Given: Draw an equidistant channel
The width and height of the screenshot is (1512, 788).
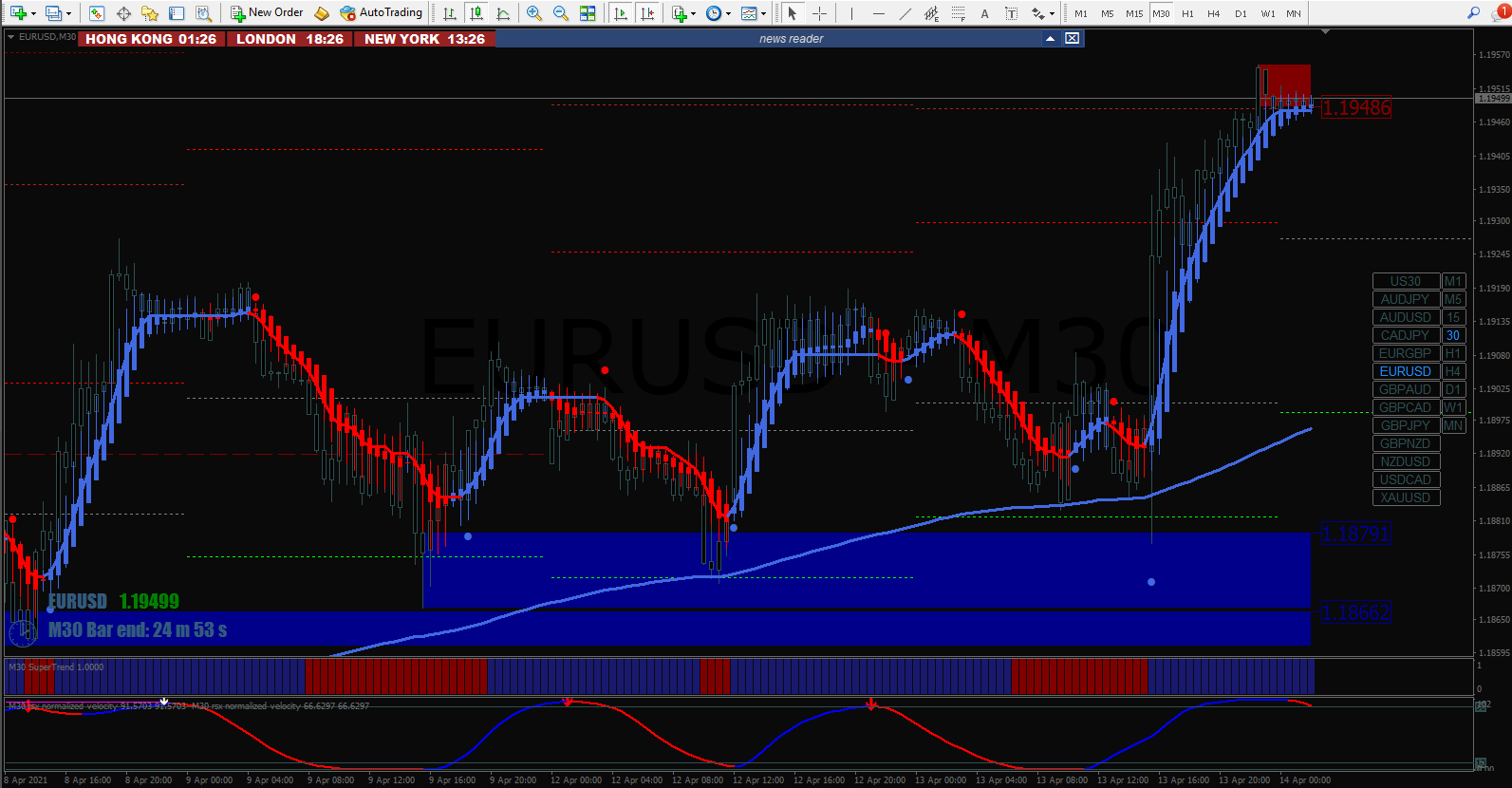Looking at the screenshot, I should coord(931,13).
